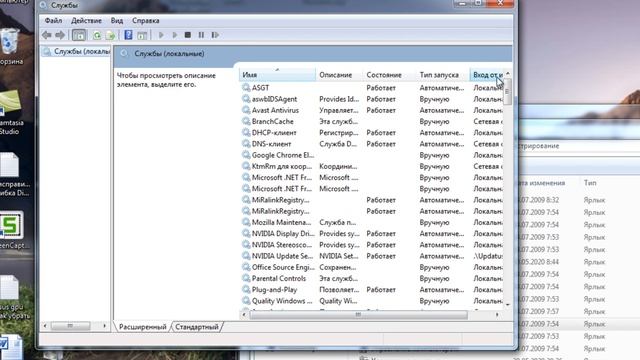Sort by the Вход от имени column header
Viewport: 640px width, 360px height.
[487, 75]
